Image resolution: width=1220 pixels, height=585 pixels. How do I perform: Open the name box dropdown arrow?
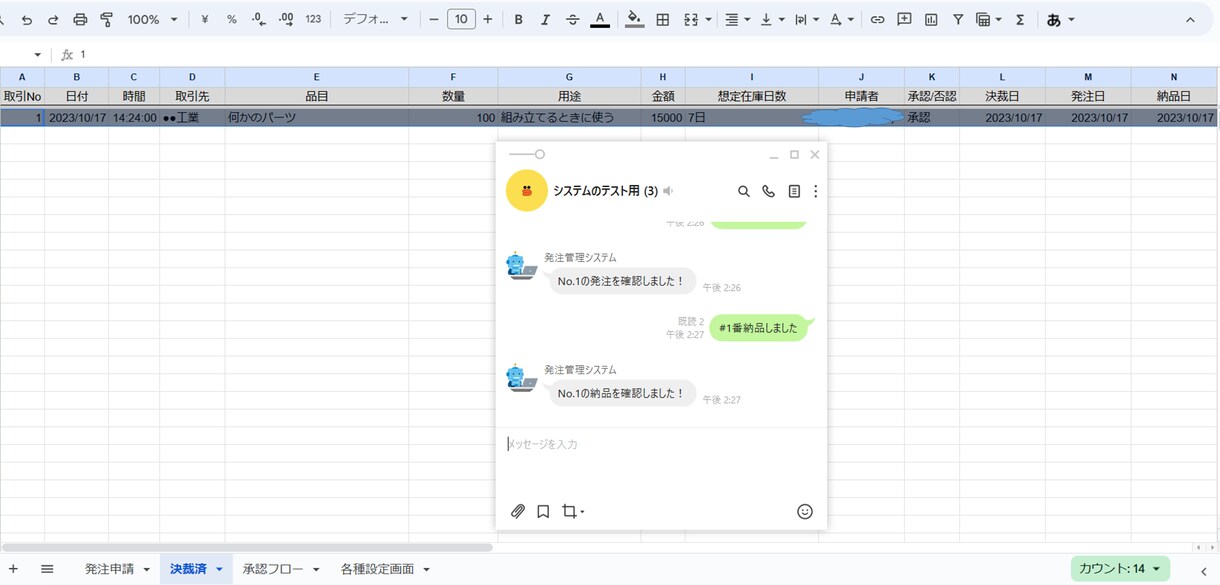coord(38,55)
